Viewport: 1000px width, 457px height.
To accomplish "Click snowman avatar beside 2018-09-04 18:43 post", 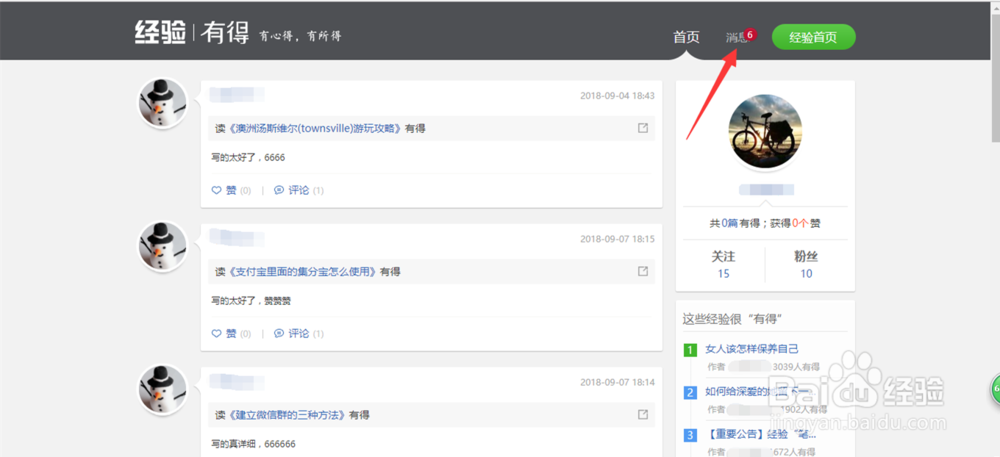I will click(x=163, y=103).
